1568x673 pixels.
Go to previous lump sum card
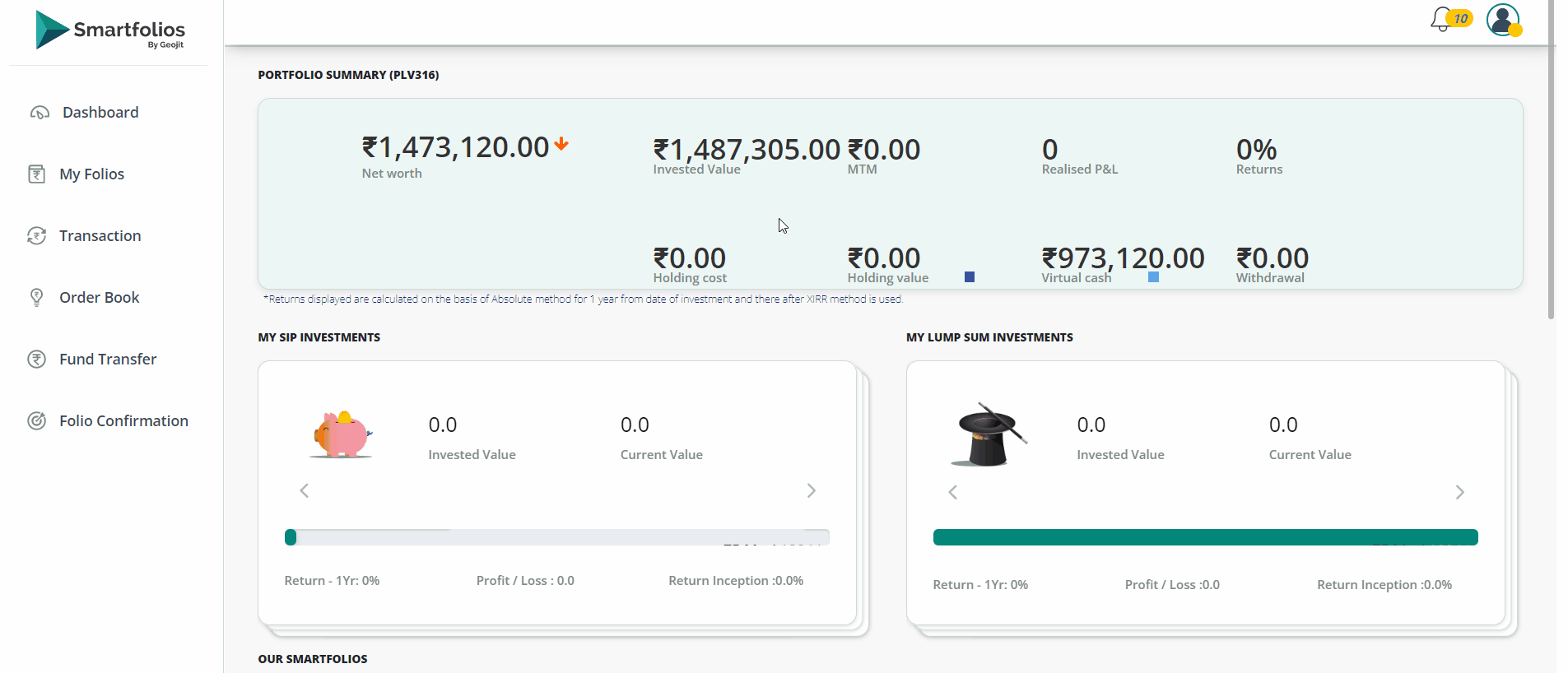953,493
